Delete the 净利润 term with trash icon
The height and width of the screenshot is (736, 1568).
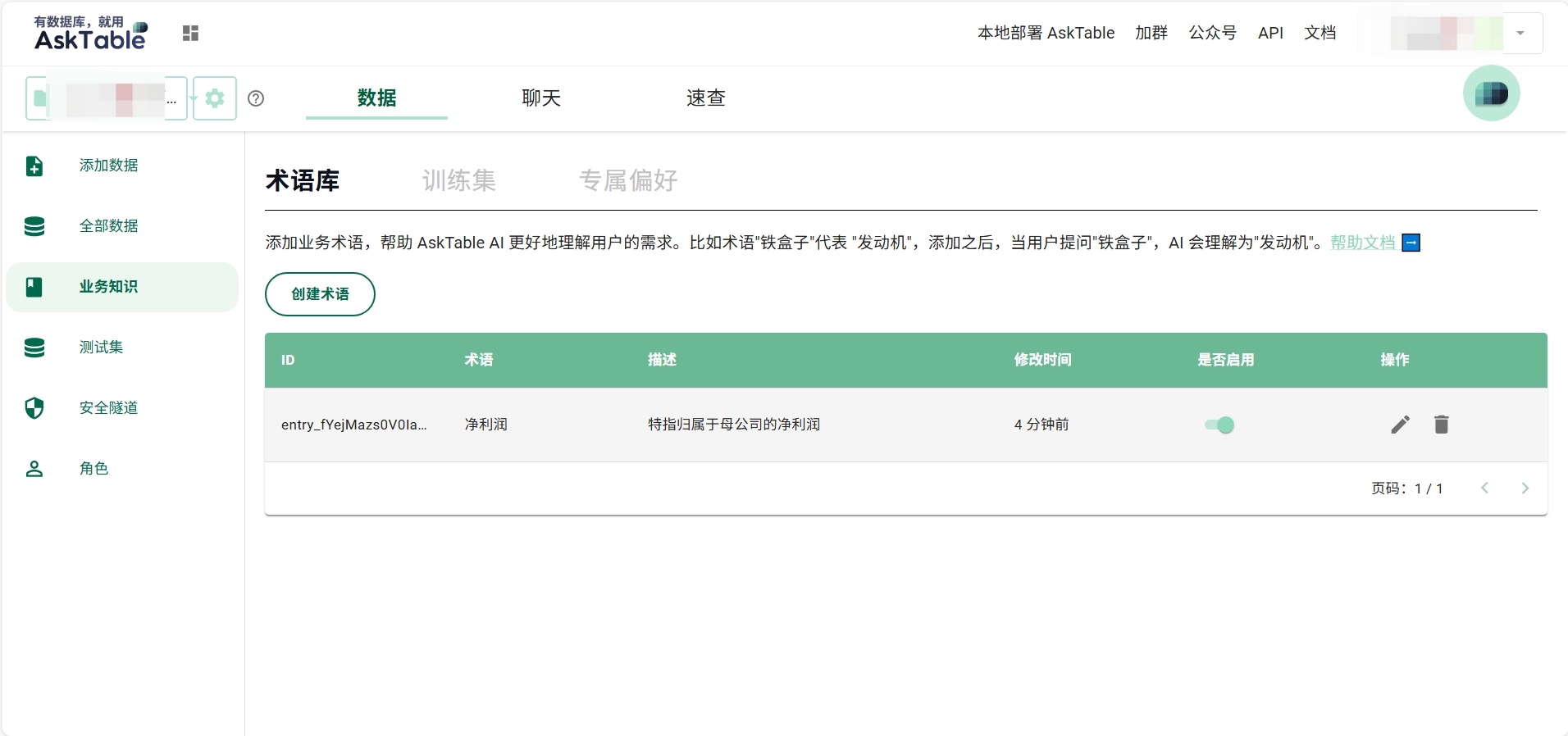pos(1441,425)
